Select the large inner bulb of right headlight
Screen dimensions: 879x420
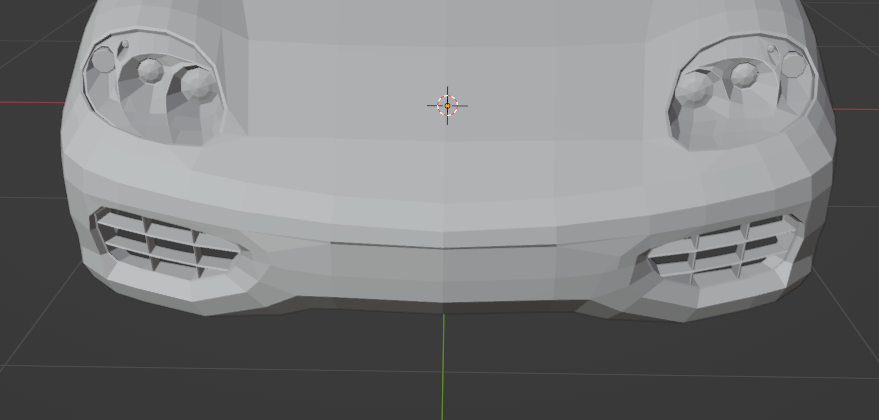coord(694,88)
